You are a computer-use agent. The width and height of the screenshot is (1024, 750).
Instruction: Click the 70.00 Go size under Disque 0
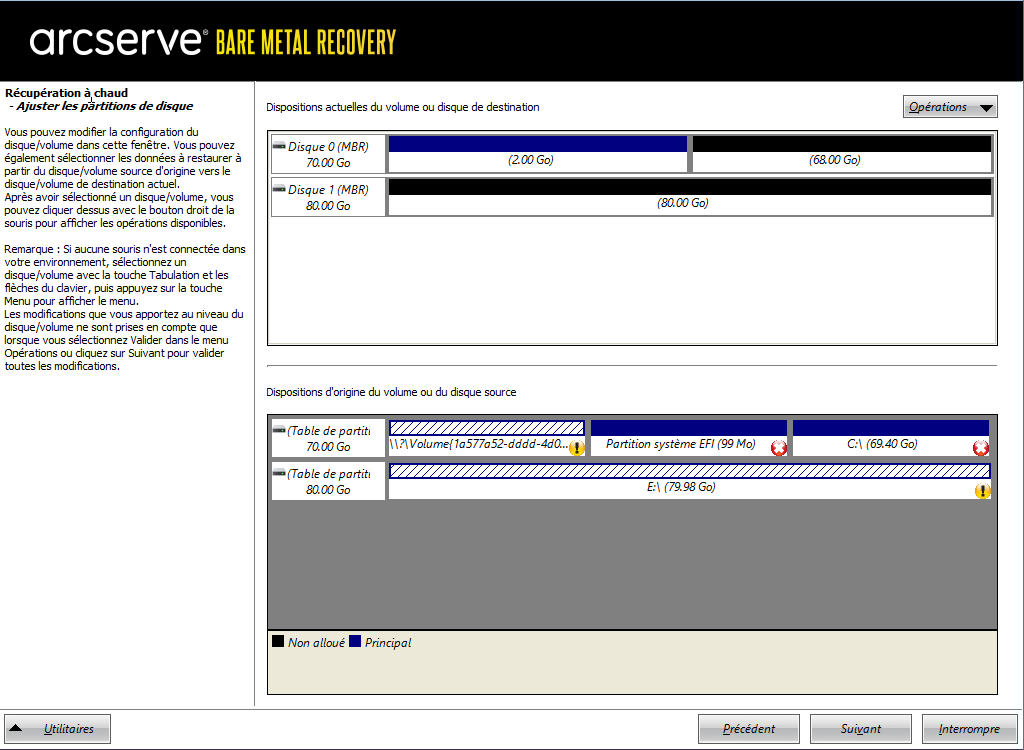click(x=328, y=163)
